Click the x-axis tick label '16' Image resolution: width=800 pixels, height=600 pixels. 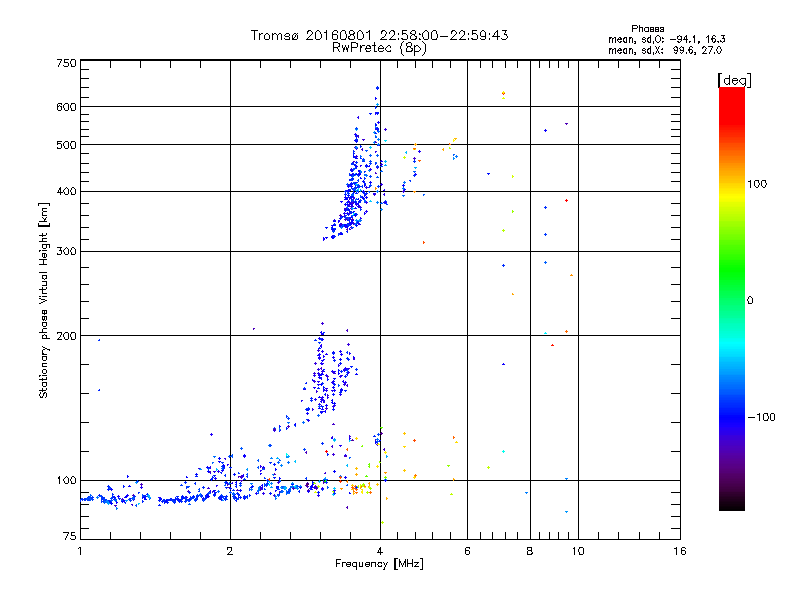click(680, 551)
